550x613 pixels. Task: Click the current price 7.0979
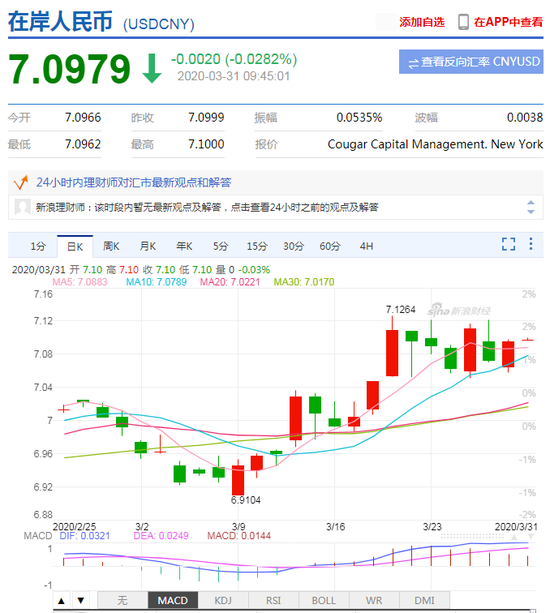point(69,69)
